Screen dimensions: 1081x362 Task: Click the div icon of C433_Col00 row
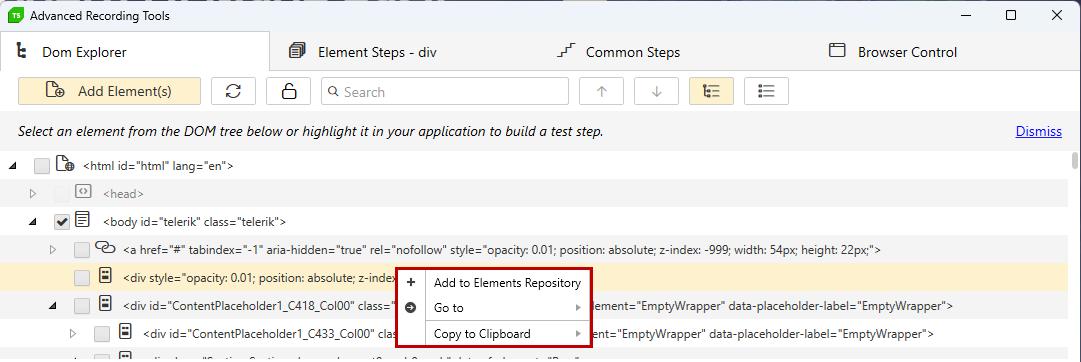(x=125, y=332)
